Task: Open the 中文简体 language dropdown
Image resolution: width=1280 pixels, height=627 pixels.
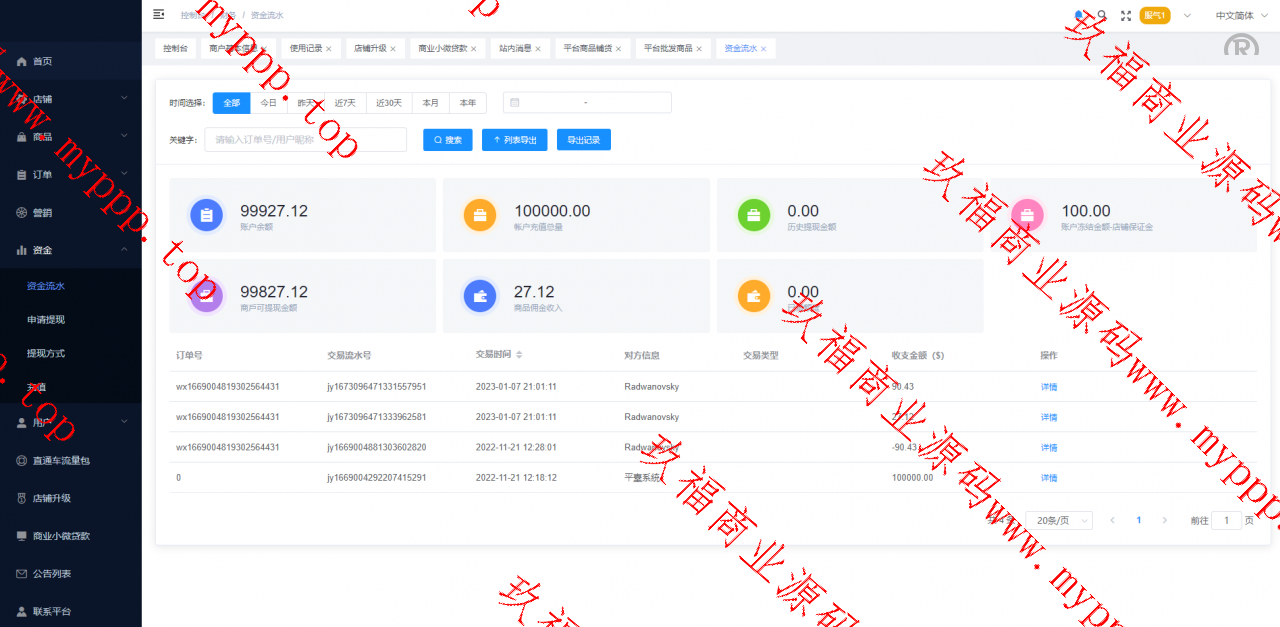Action: [x=1234, y=16]
